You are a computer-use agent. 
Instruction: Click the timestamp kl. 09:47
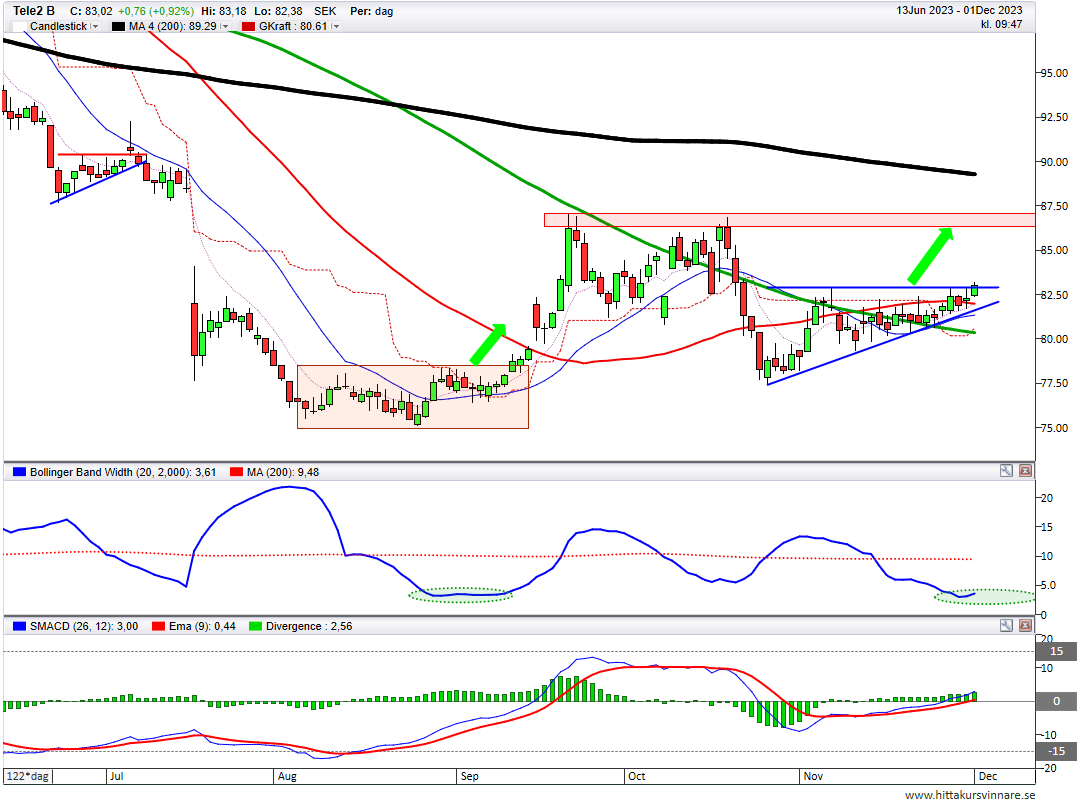pos(1002,24)
